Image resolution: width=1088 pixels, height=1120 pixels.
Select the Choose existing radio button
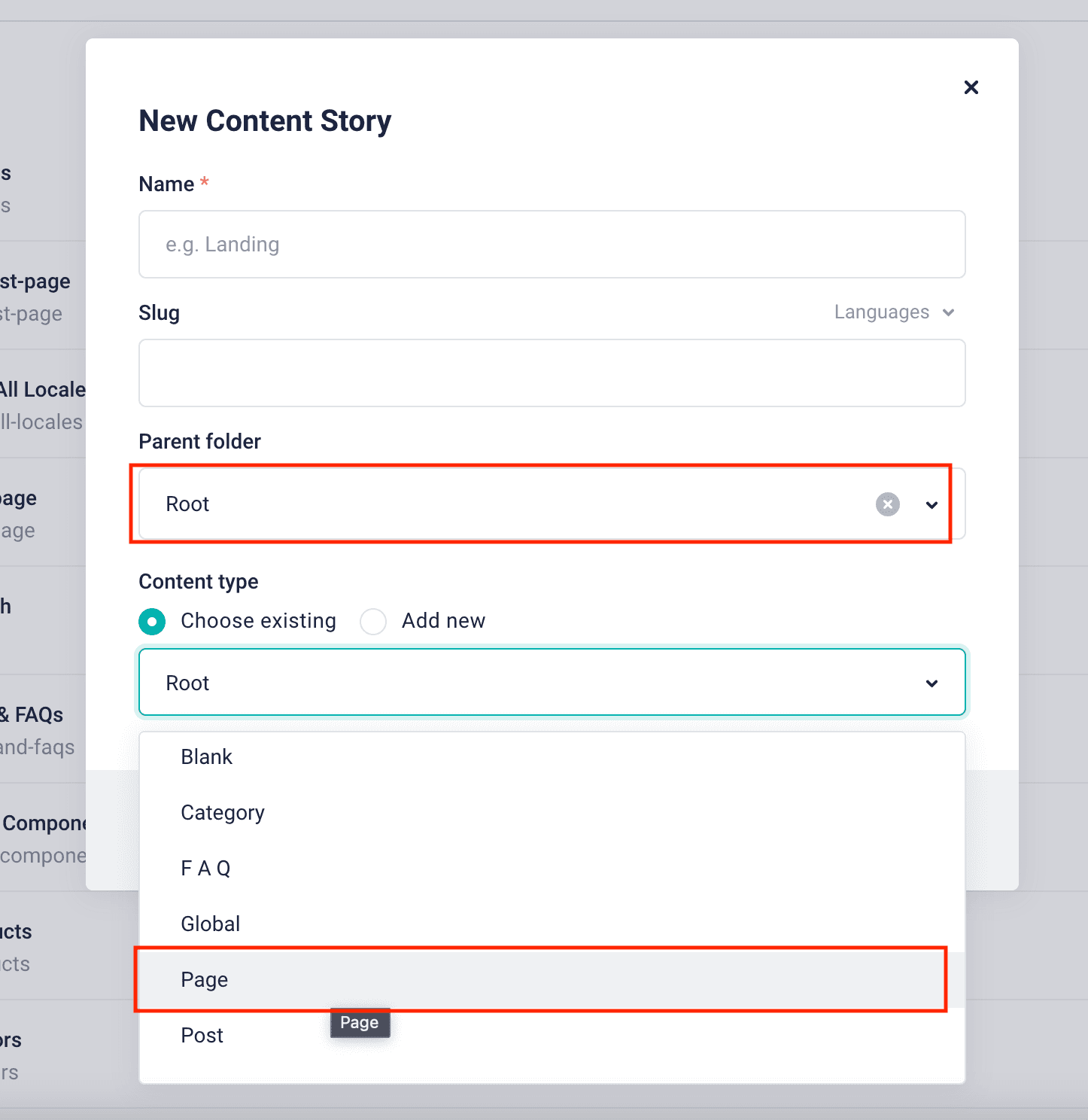(x=152, y=622)
